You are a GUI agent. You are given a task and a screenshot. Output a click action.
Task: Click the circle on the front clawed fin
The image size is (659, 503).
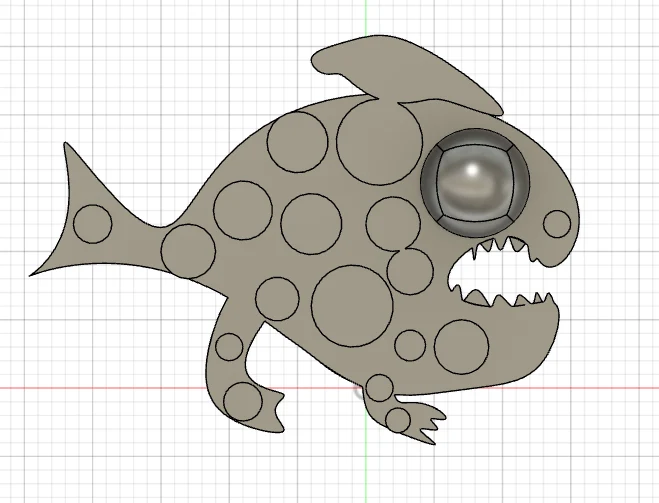click(x=398, y=419)
